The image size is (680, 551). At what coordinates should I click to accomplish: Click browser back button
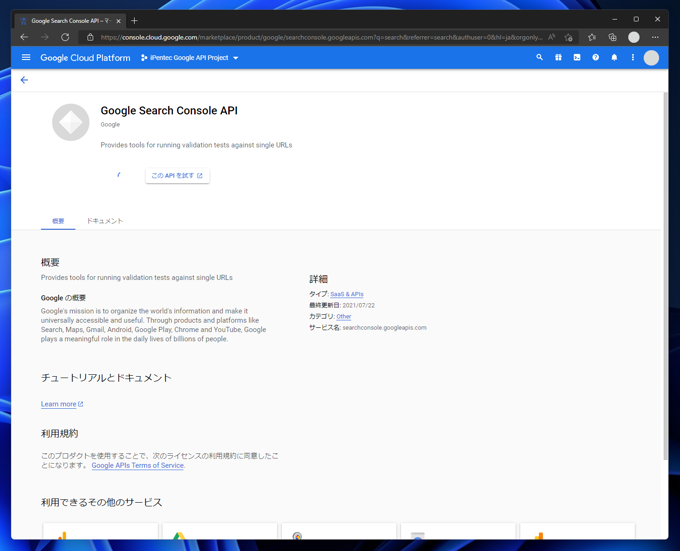24,37
